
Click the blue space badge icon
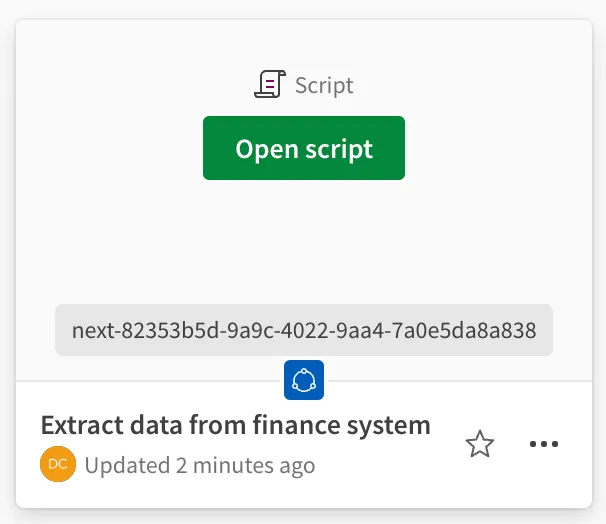coord(304,380)
